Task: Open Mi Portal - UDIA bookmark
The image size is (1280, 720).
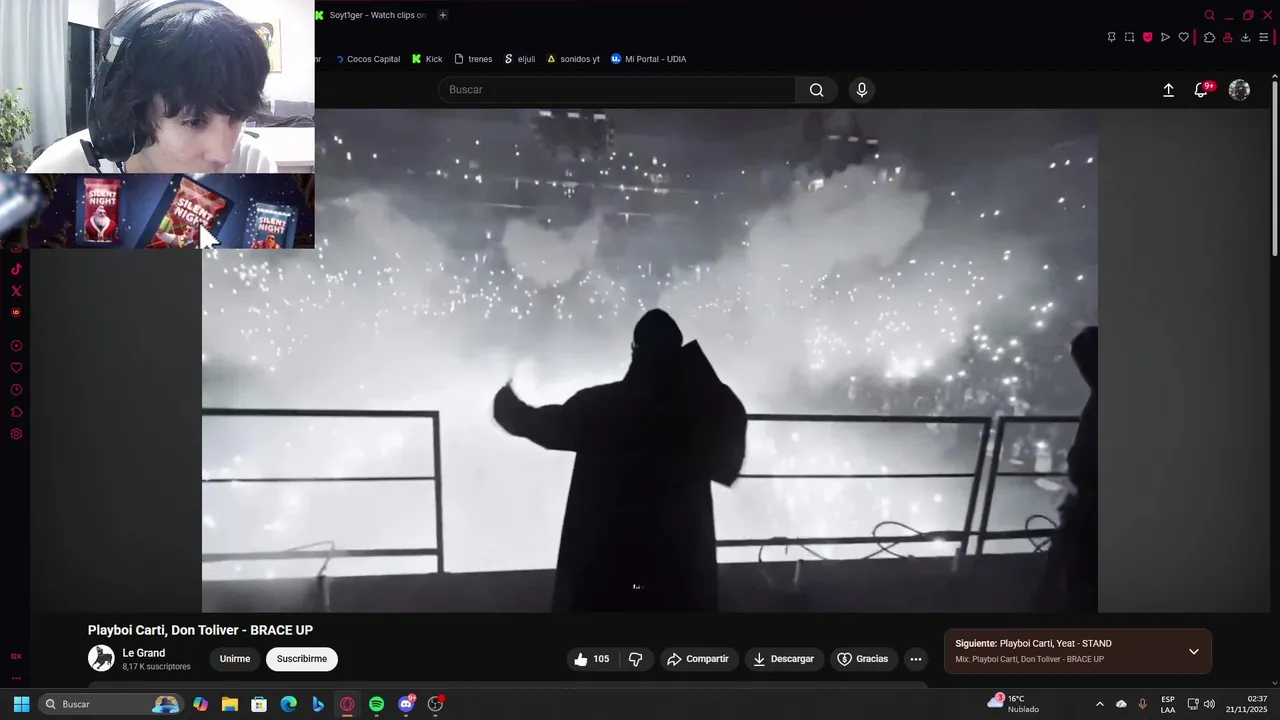Action: click(648, 59)
